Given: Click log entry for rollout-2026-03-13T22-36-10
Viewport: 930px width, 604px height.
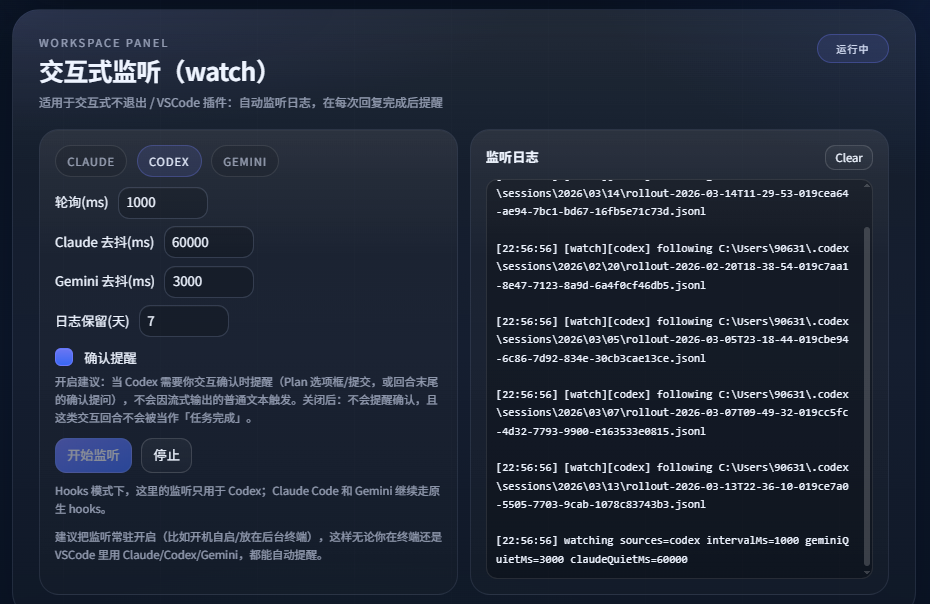Looking at the screenshot, I should pos(672,486).
